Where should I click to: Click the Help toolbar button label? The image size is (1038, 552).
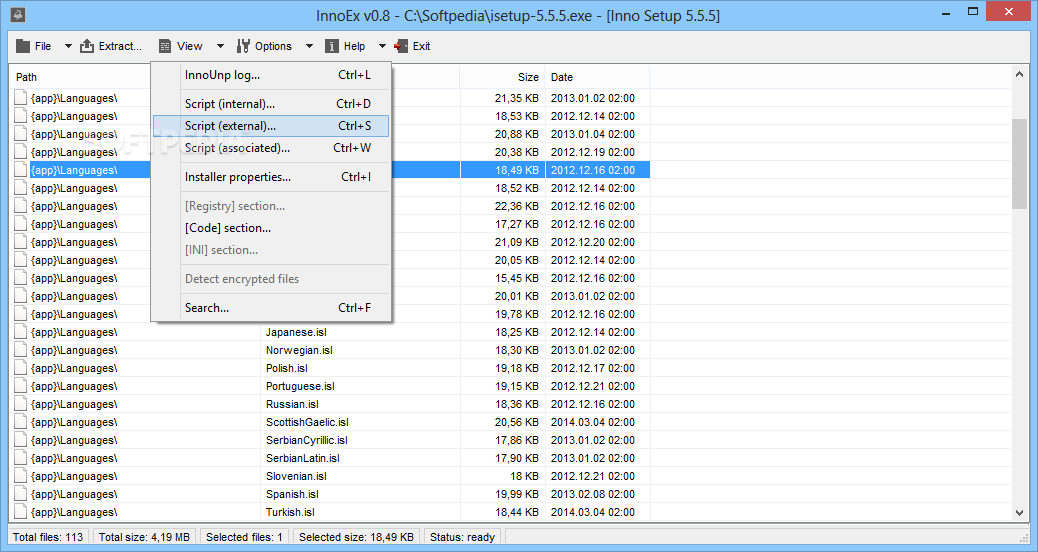(x=354, y=46)
